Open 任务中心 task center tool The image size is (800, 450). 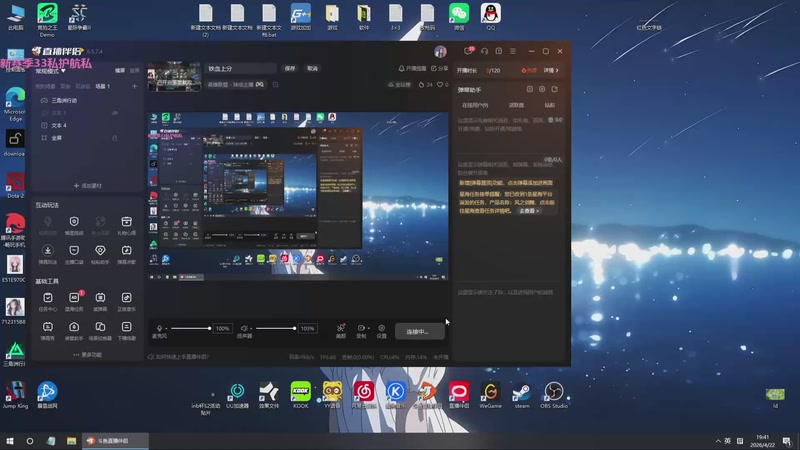[47, 301]
